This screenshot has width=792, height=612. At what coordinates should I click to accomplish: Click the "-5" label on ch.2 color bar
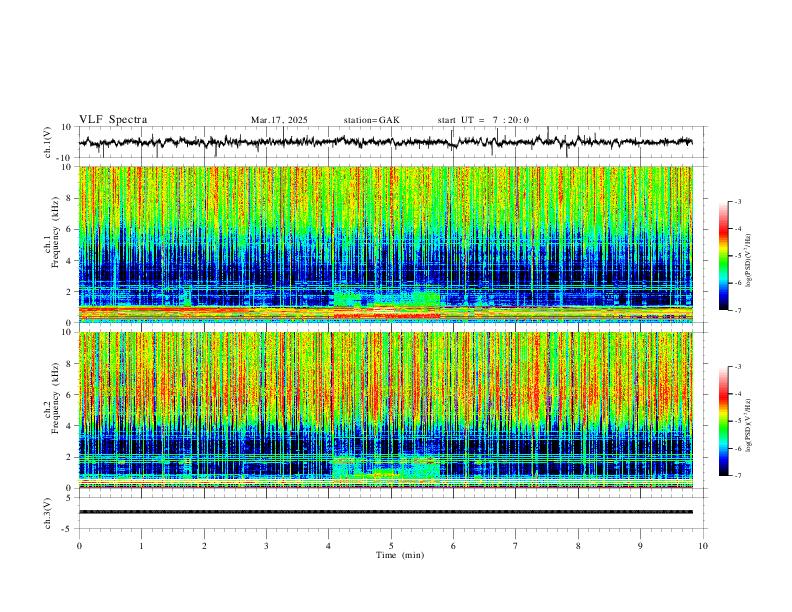click(x=737, y=421)
